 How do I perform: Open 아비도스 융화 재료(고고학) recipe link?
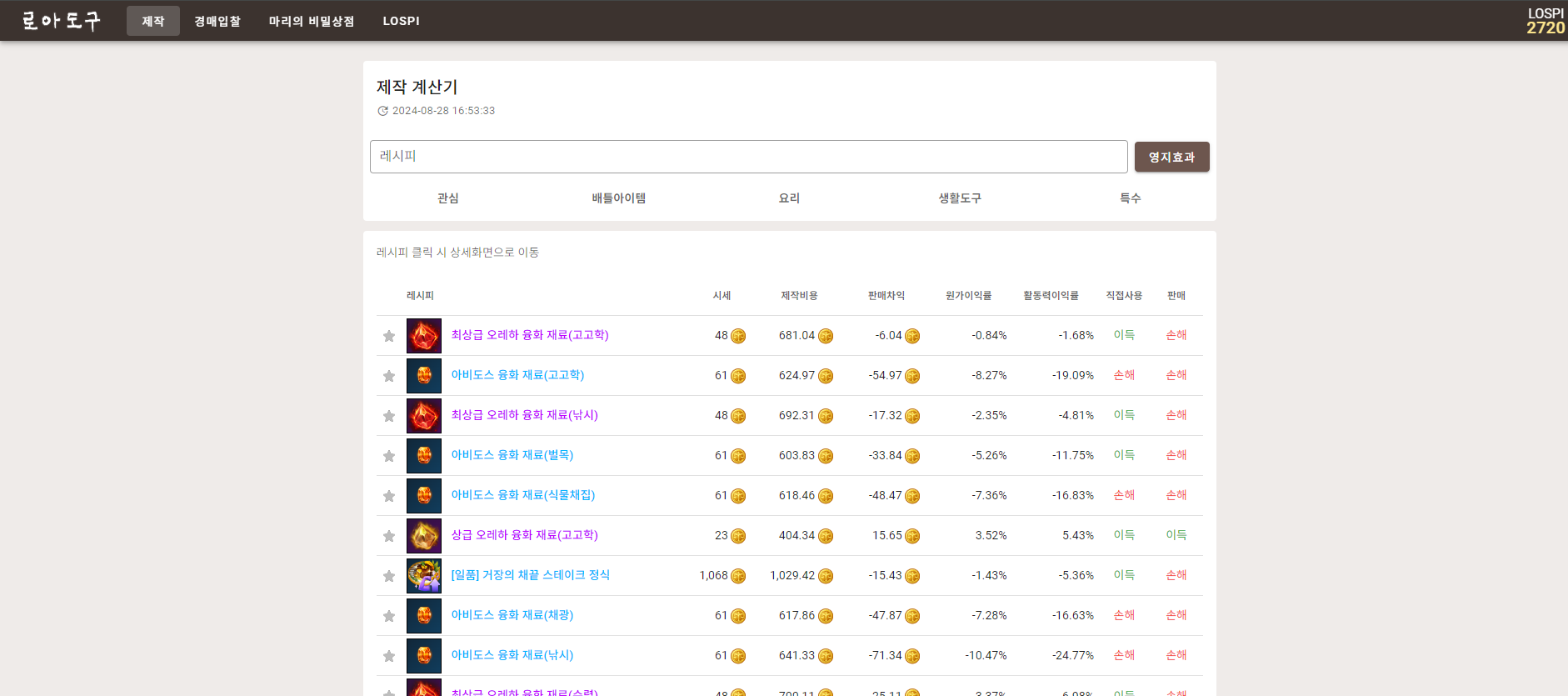point(517,375)
